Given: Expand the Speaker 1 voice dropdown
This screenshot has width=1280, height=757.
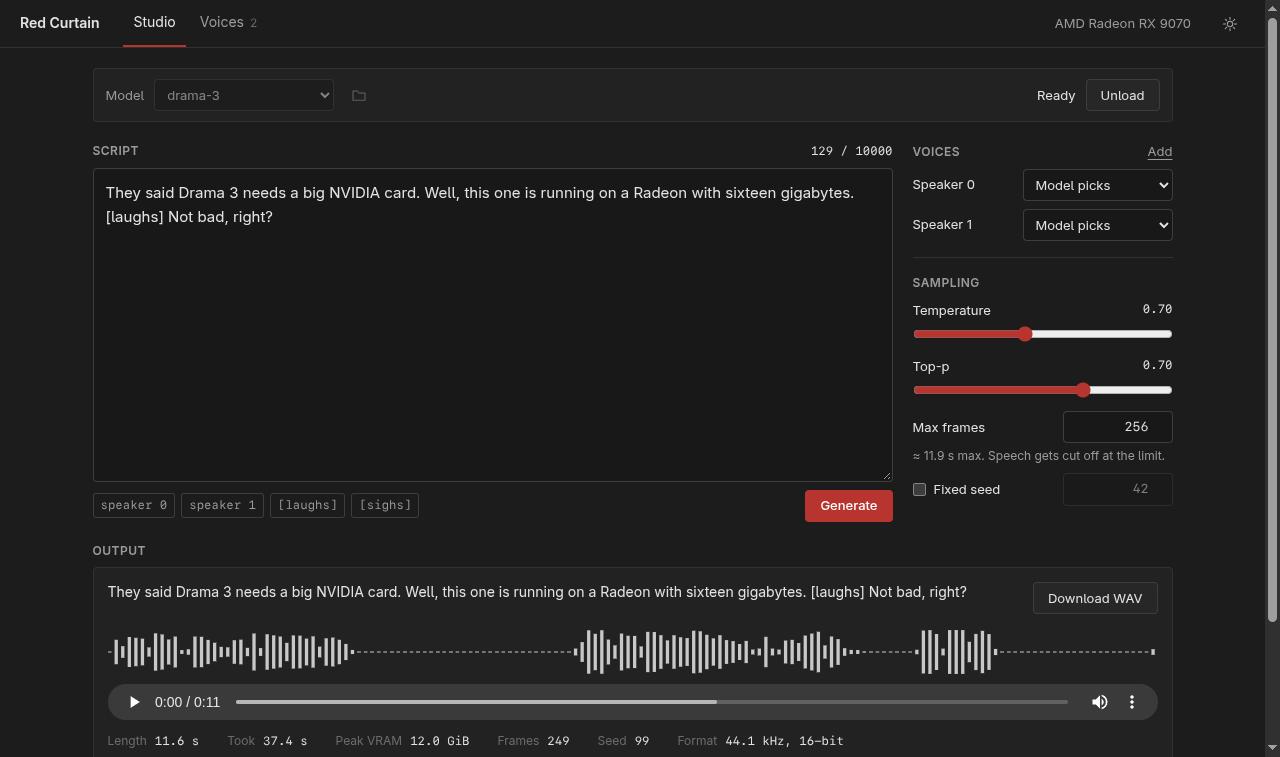Looking at the screenshot, I should pyautogui.click(x=1097, y=225).
